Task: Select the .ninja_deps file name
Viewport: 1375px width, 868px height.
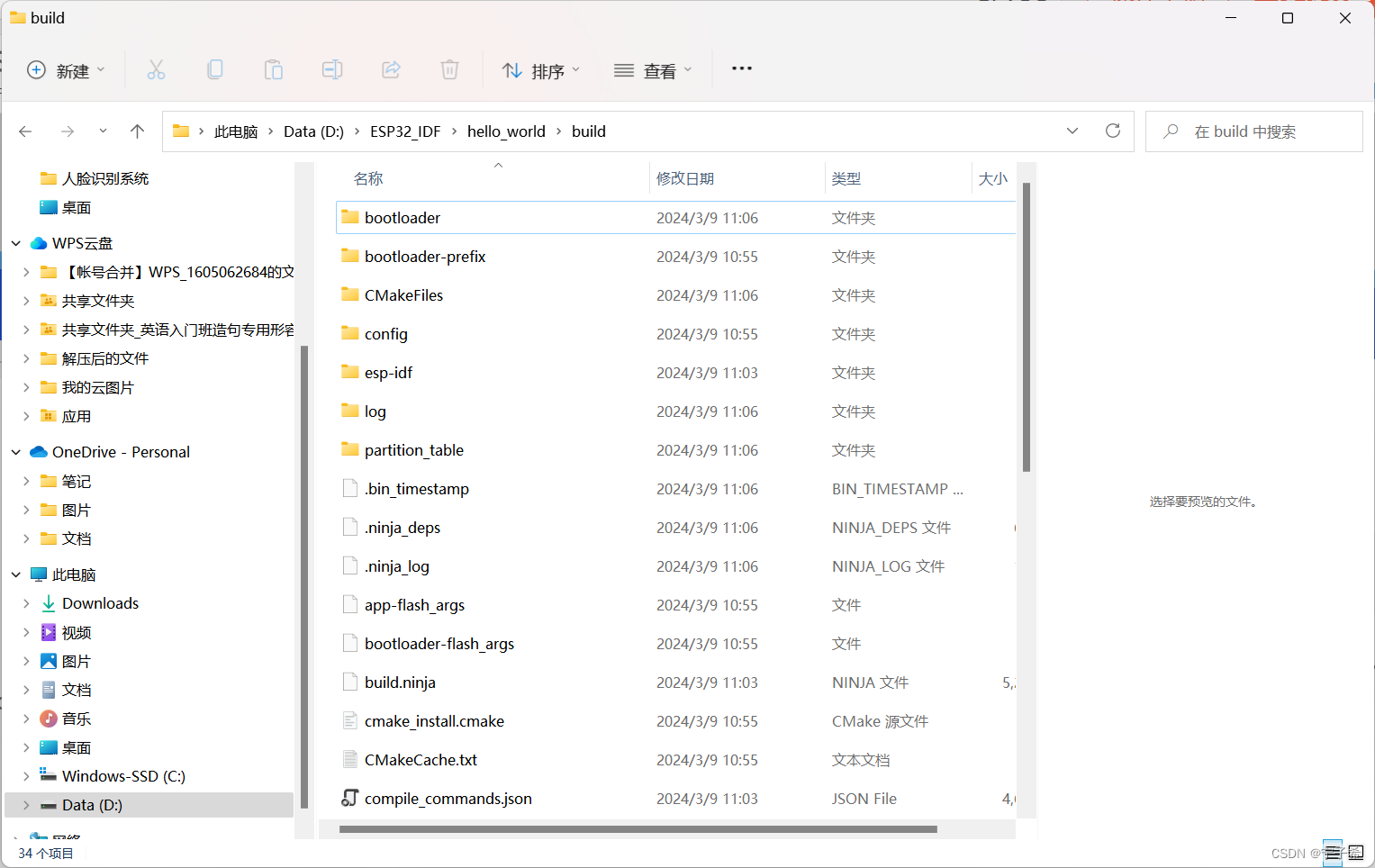Action: coord(403,528)
